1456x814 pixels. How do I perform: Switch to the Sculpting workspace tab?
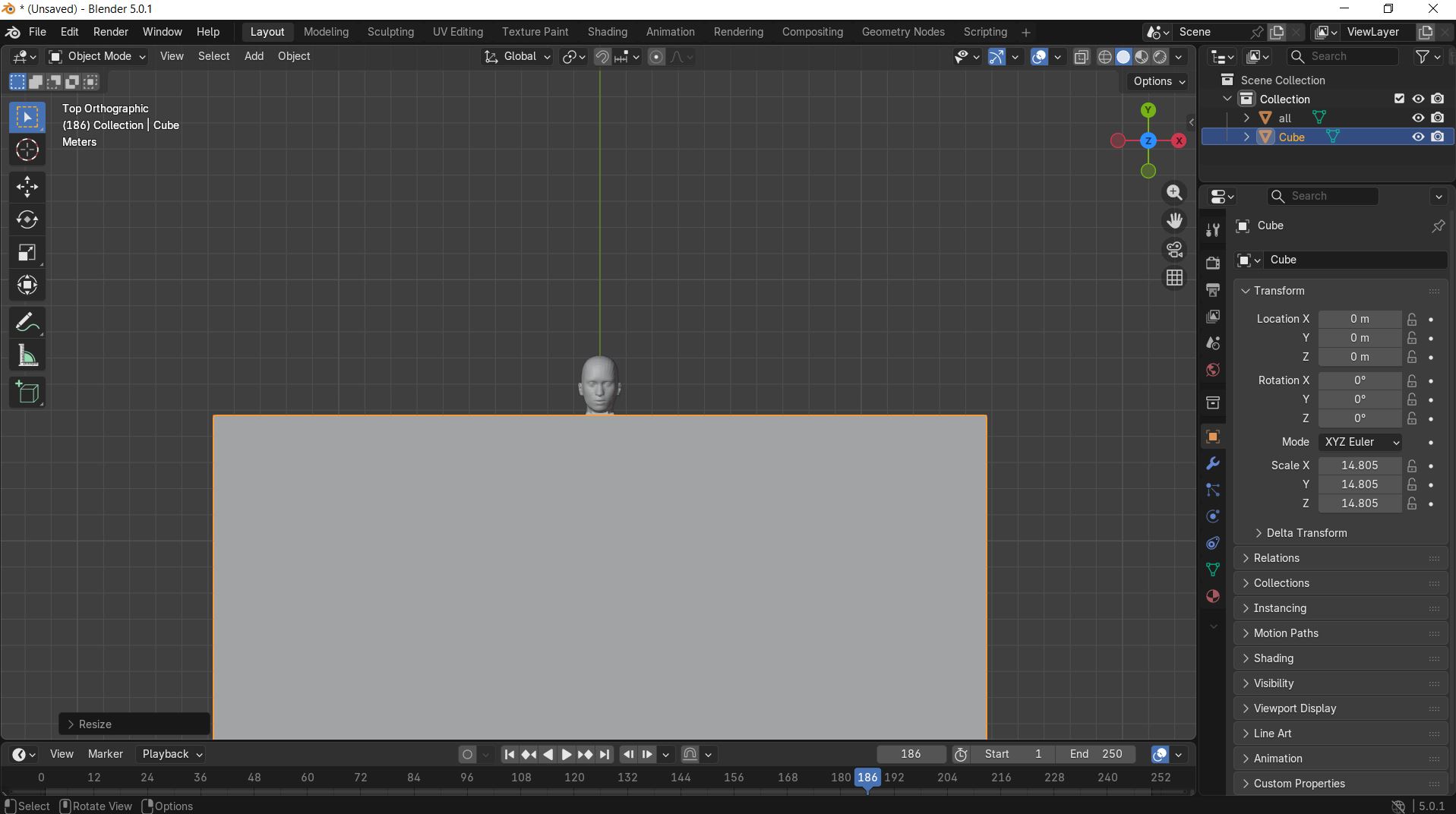(390, 32)
